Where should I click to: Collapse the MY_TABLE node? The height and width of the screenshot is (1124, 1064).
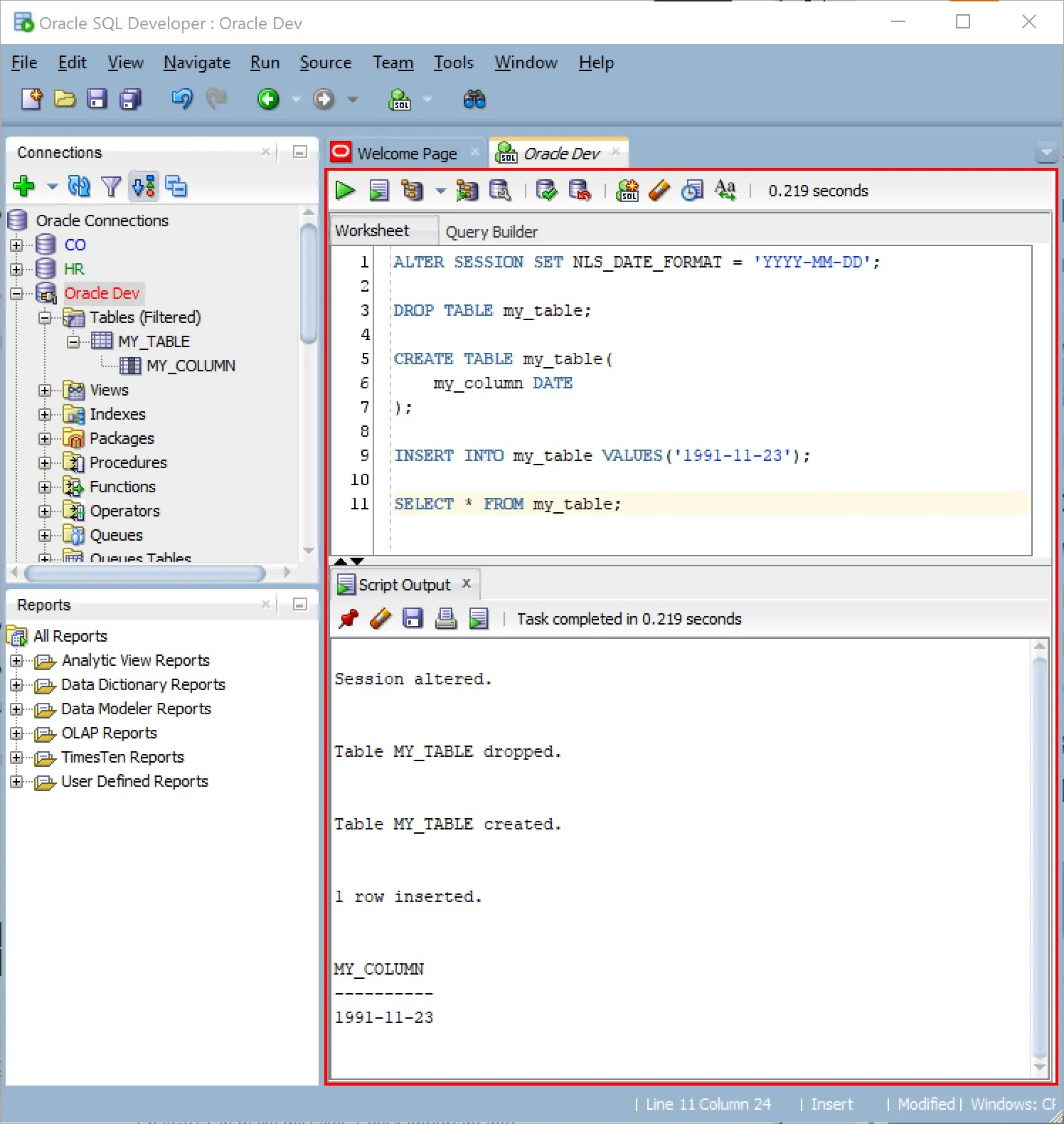(x=73, y=341)
